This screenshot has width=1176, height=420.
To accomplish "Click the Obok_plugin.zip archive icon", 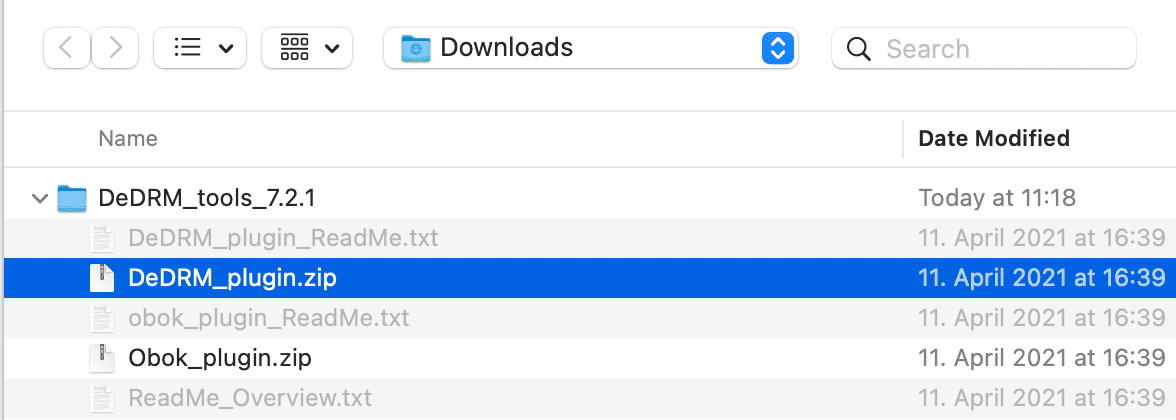I will point(102,358).
